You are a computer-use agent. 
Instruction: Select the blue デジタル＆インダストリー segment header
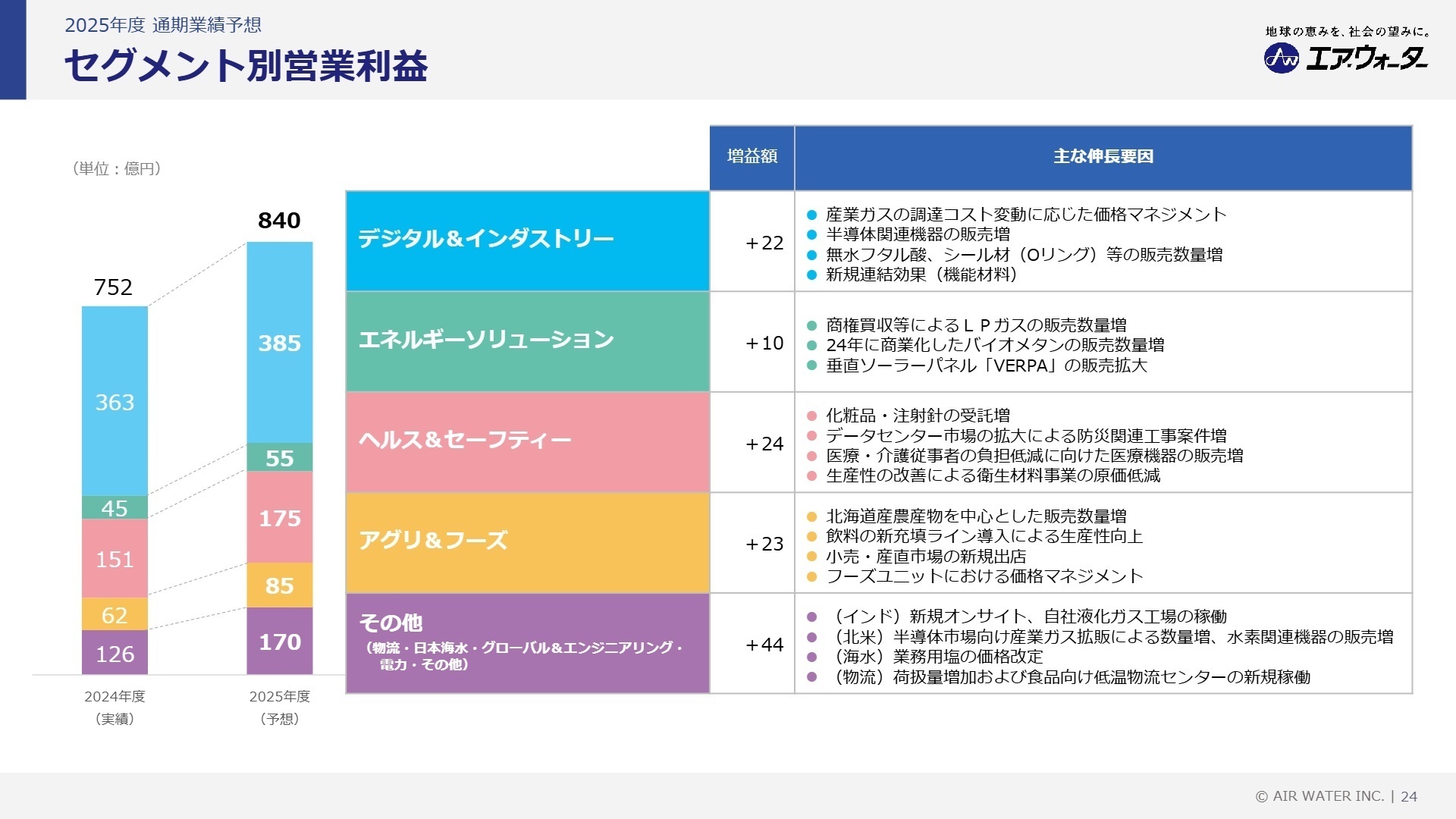pyautogui.click(x=527, y=240)
